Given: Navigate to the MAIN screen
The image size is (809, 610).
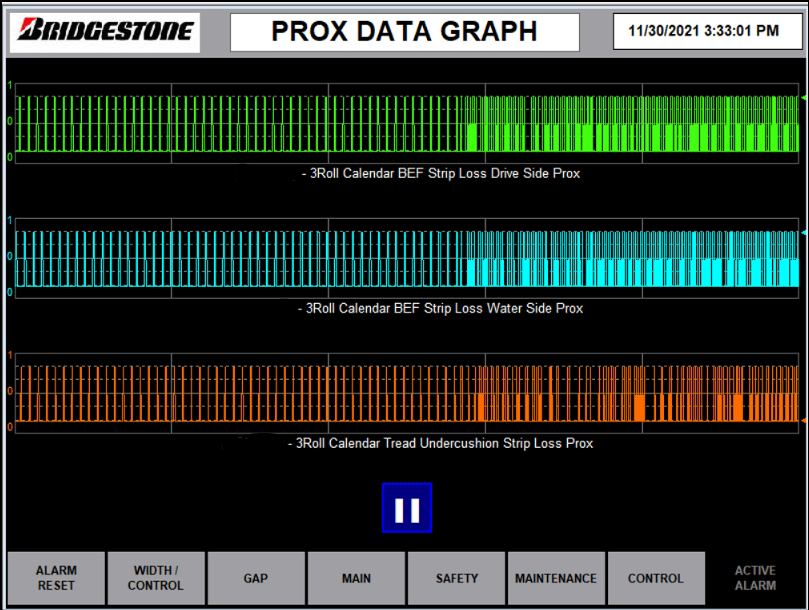Looking at the screenshot, I should pyautogui.click(x=356, y=578).
